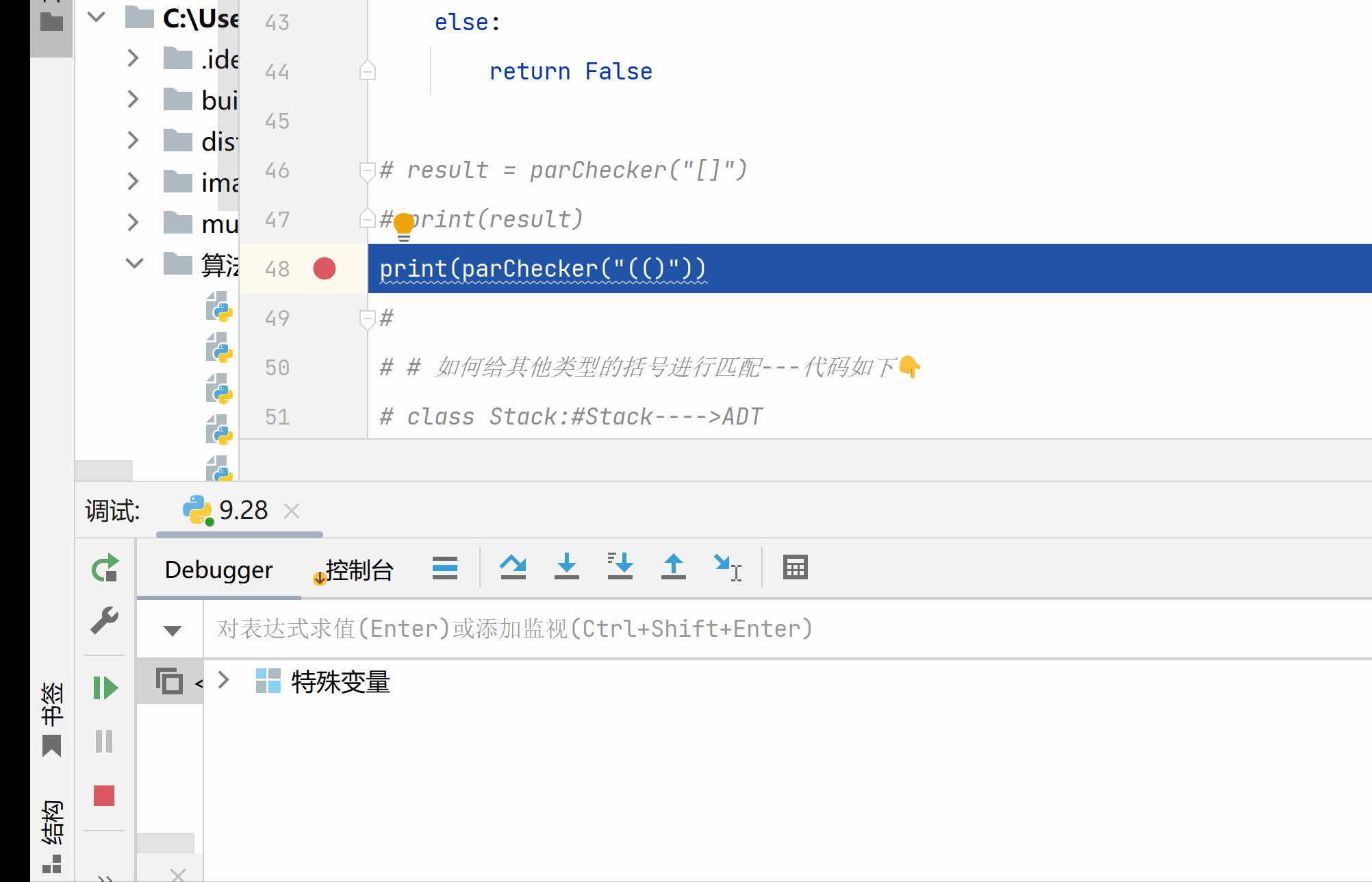Collapse the fold marker at line 46
The image size is (1372, 882).
[x=368, y=171]
